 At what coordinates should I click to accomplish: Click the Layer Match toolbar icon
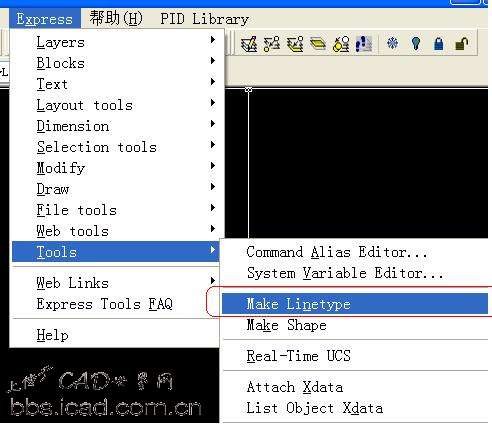tap(272, 44)
